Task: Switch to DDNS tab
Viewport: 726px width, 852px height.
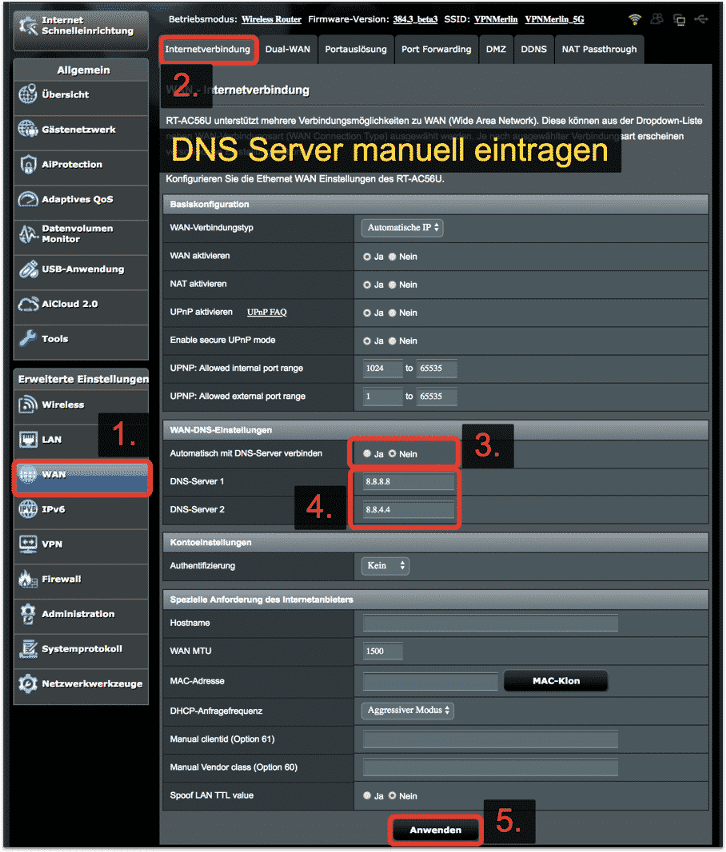Action: point(534,49)
